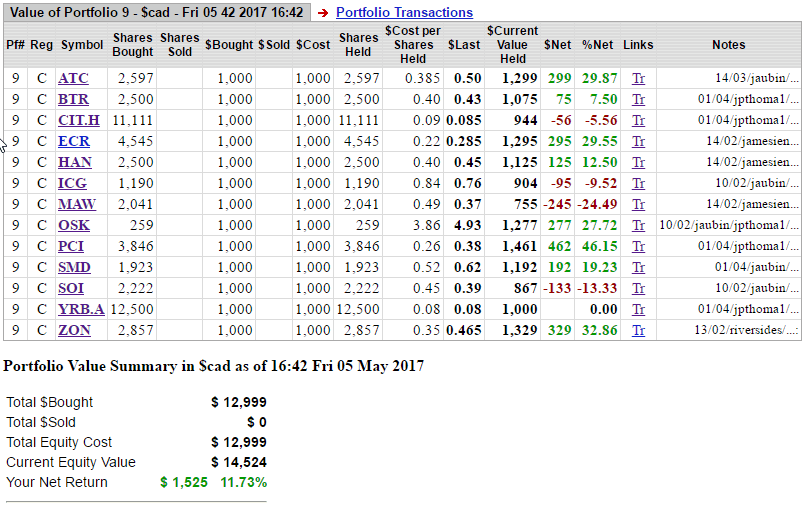Select the PCI symbol link

[x=72, y=246]
